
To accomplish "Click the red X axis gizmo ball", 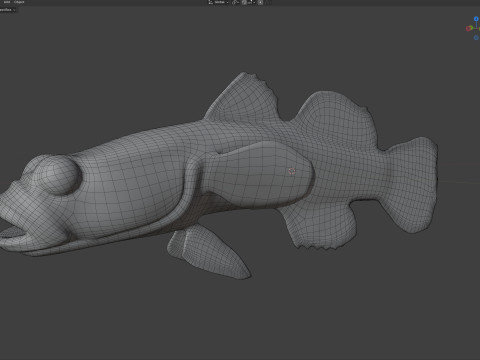I will click(468, 29).
